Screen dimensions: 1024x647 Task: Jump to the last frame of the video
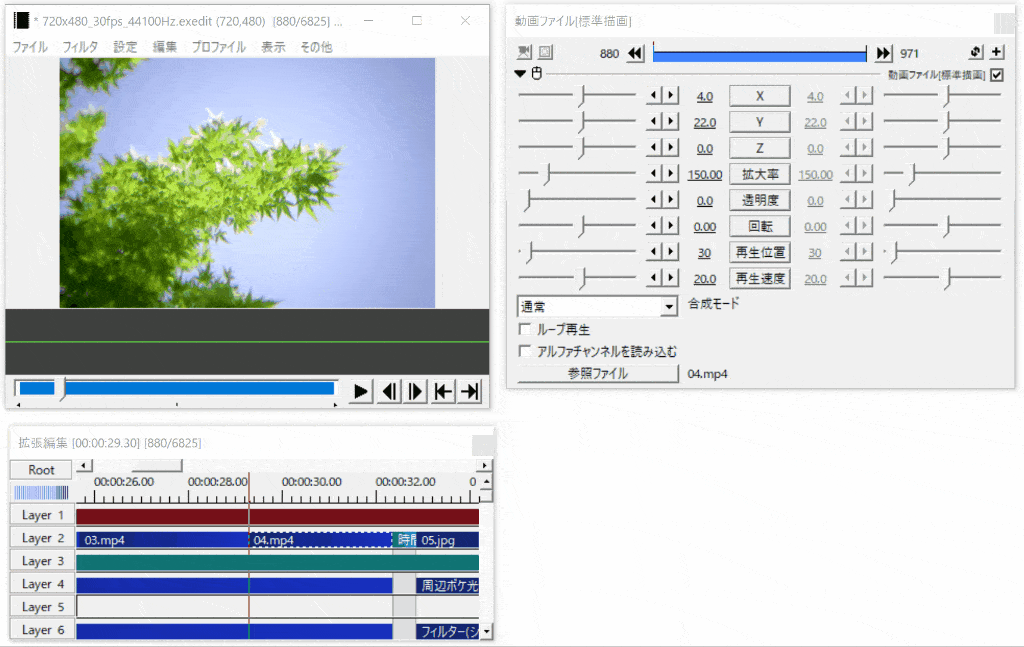tap(470, 391)
